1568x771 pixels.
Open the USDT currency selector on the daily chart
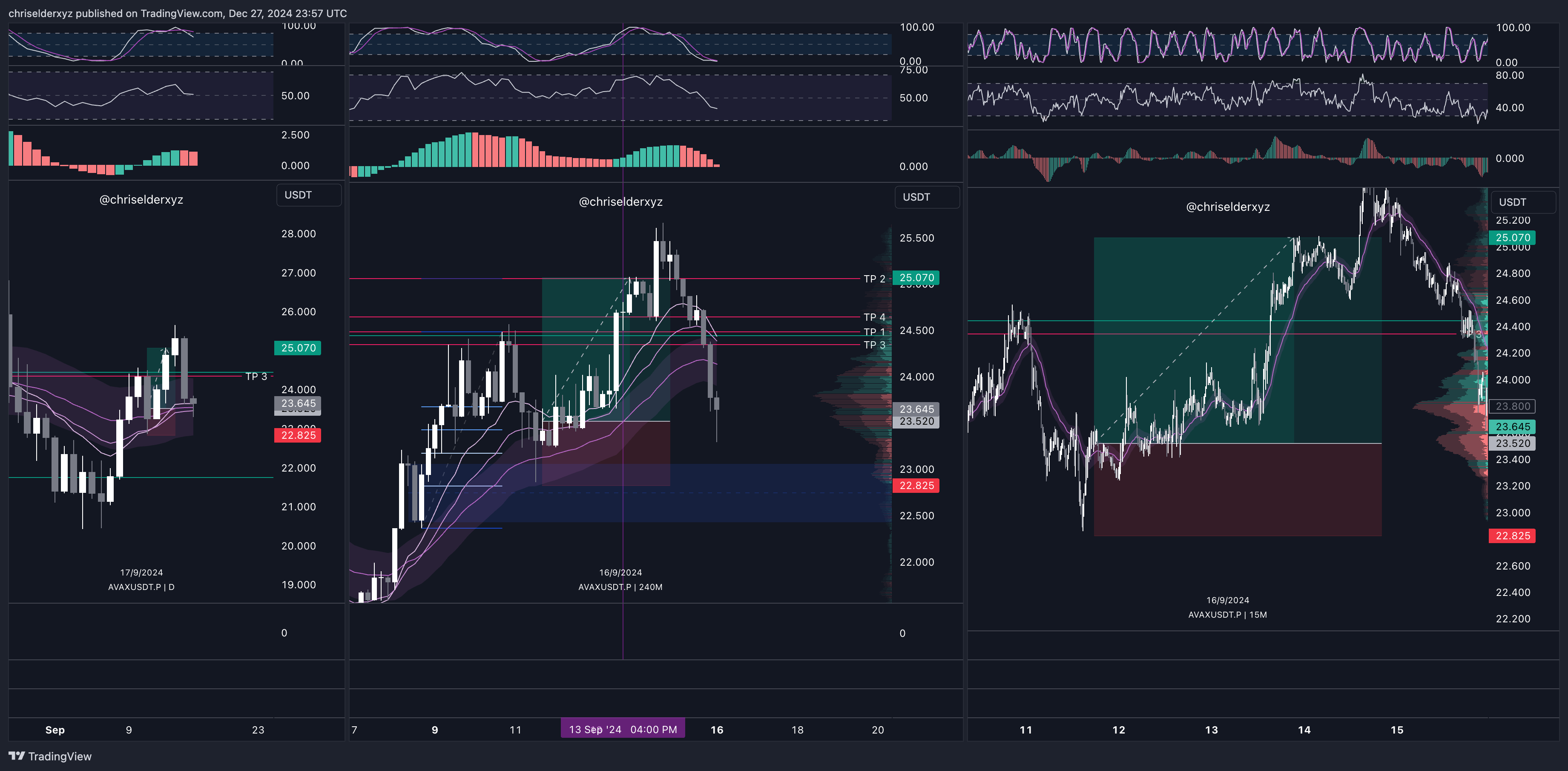[309, 195]
